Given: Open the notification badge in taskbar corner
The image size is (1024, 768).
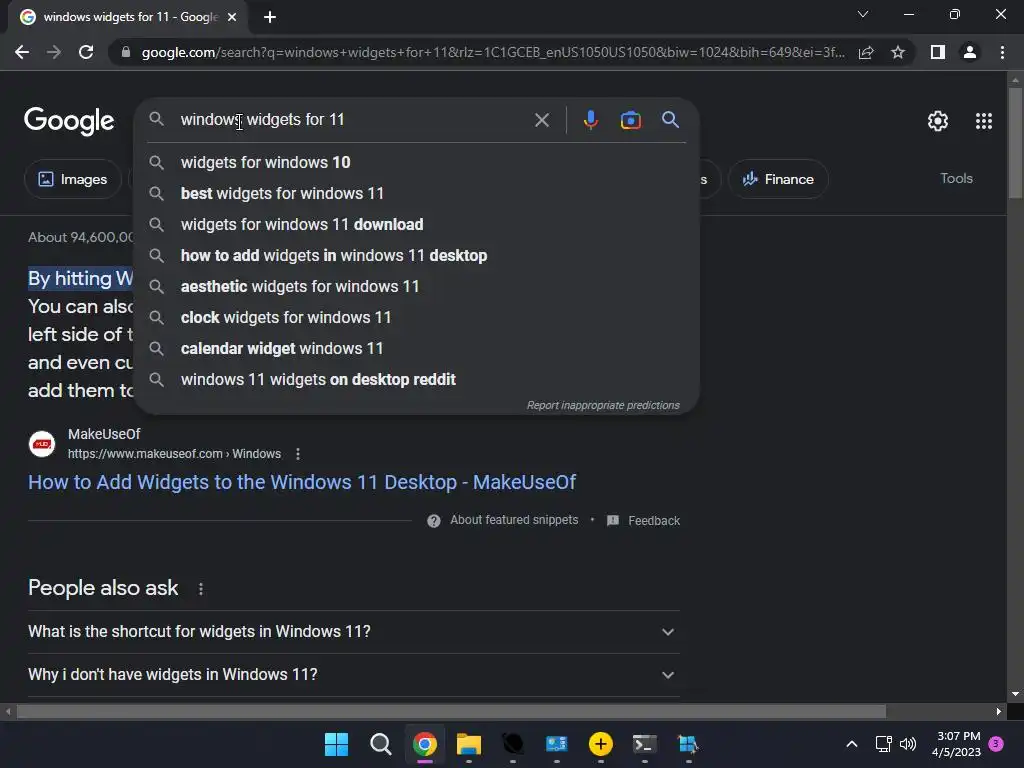Looking at the screenshot, I should 996,744.
